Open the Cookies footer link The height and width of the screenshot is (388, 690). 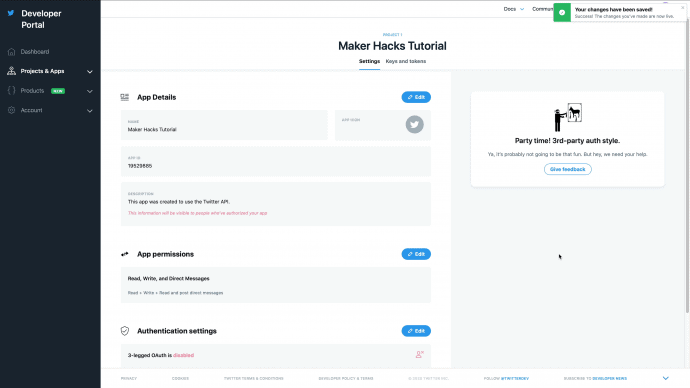pos(180,378)
